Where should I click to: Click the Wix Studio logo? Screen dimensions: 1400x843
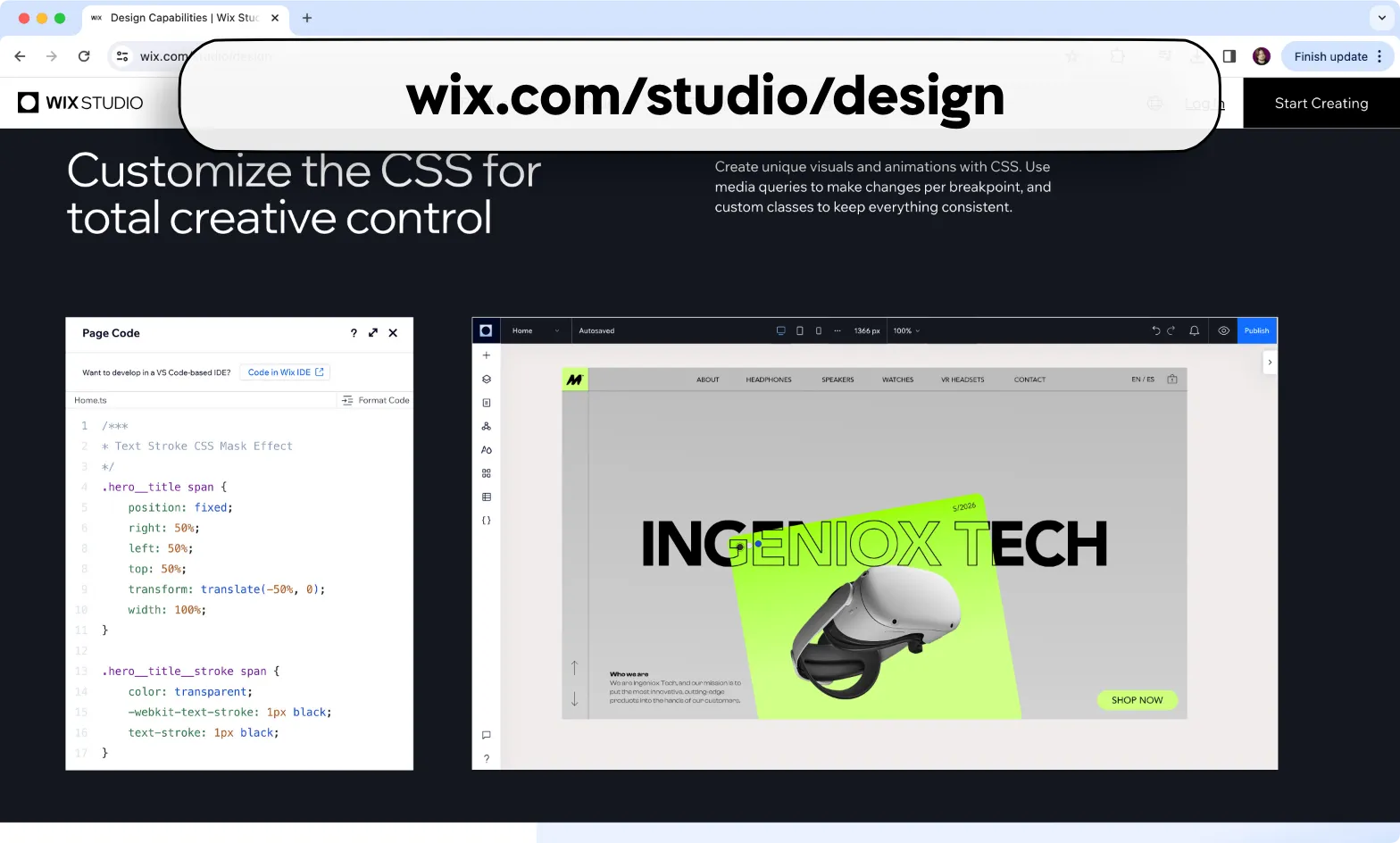click(x=80, y=103)
